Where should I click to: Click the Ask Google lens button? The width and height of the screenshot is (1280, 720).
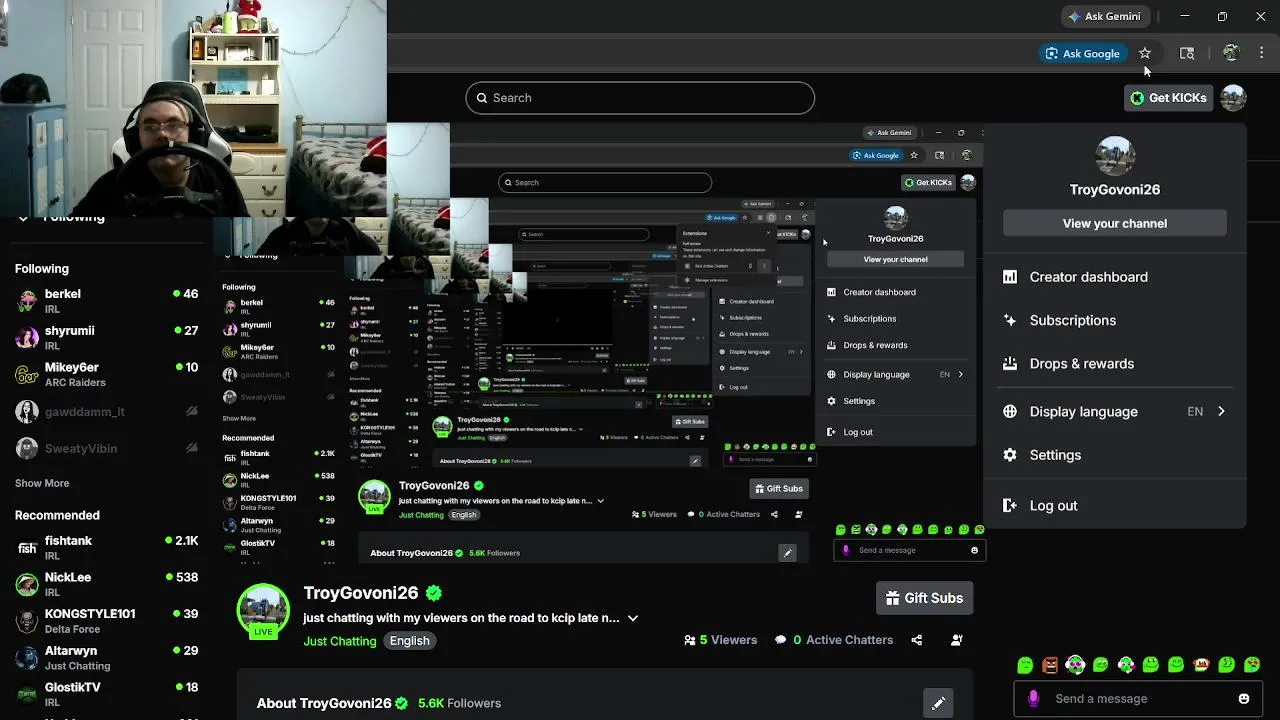coord(1082,53)
